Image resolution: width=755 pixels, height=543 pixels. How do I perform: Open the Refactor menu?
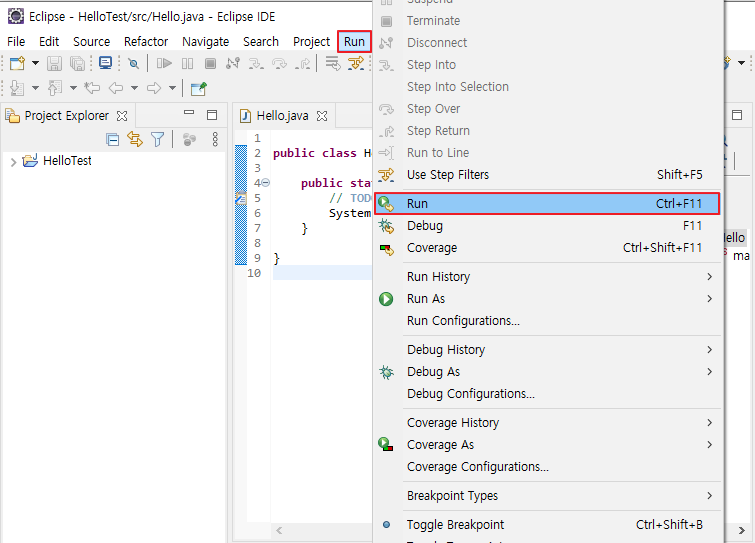(x=146, y=42)
